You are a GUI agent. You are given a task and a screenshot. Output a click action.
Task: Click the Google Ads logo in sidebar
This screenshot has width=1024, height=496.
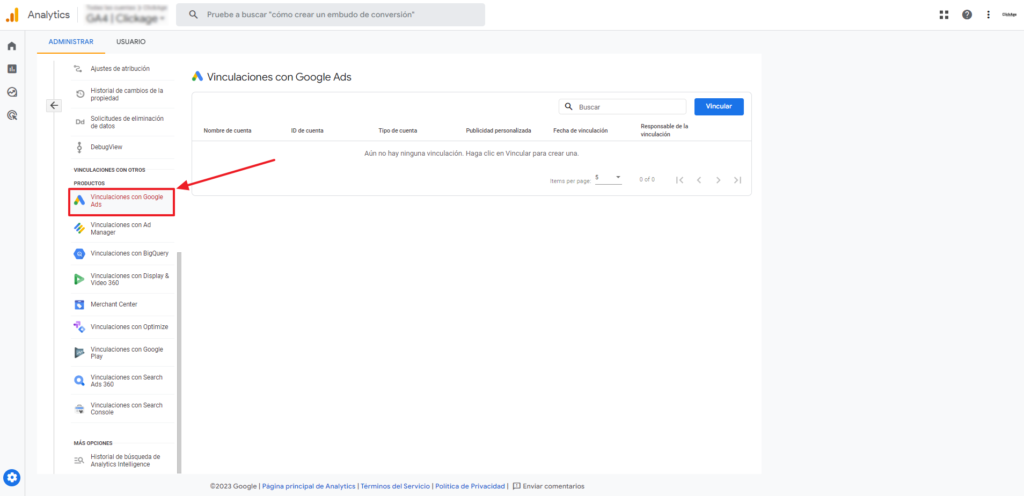(x=79, y=200)
